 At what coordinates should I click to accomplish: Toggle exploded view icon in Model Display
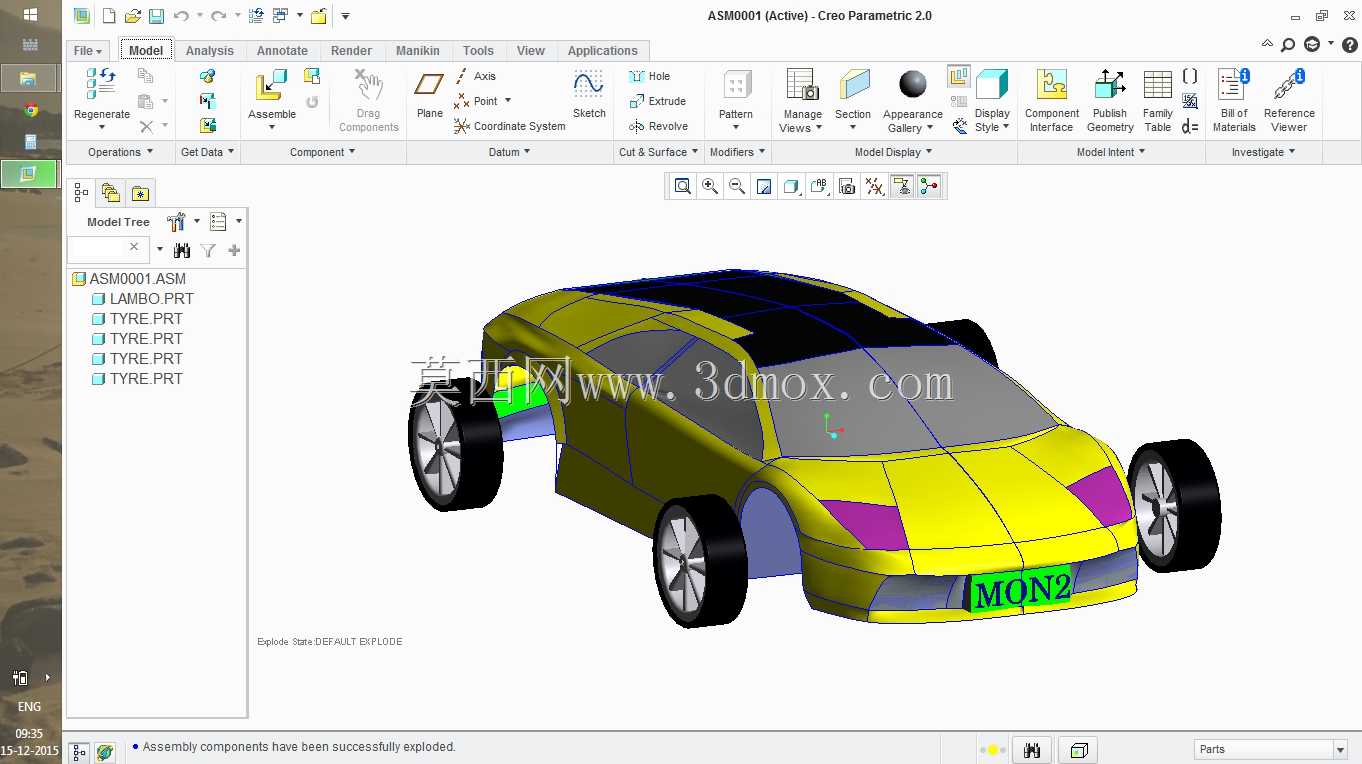[959, 76]
